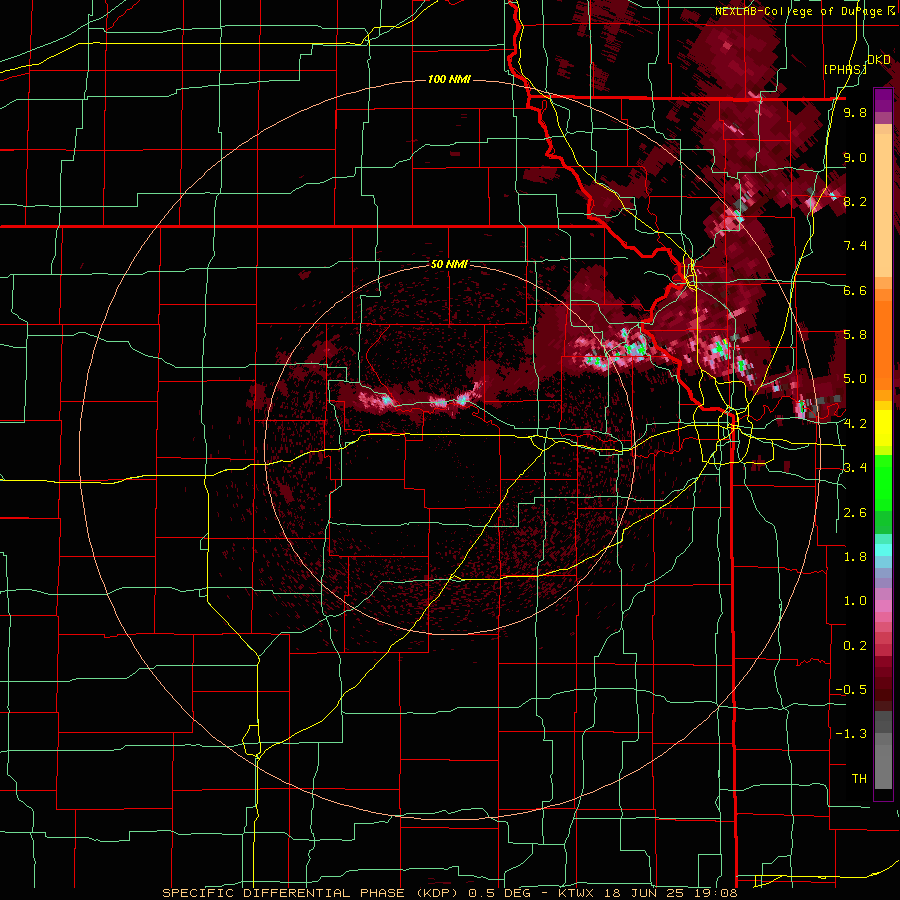Click the purple top segment of color scale
The width and height of the screenshot is (900, 900).
click(x=883, y=100)
